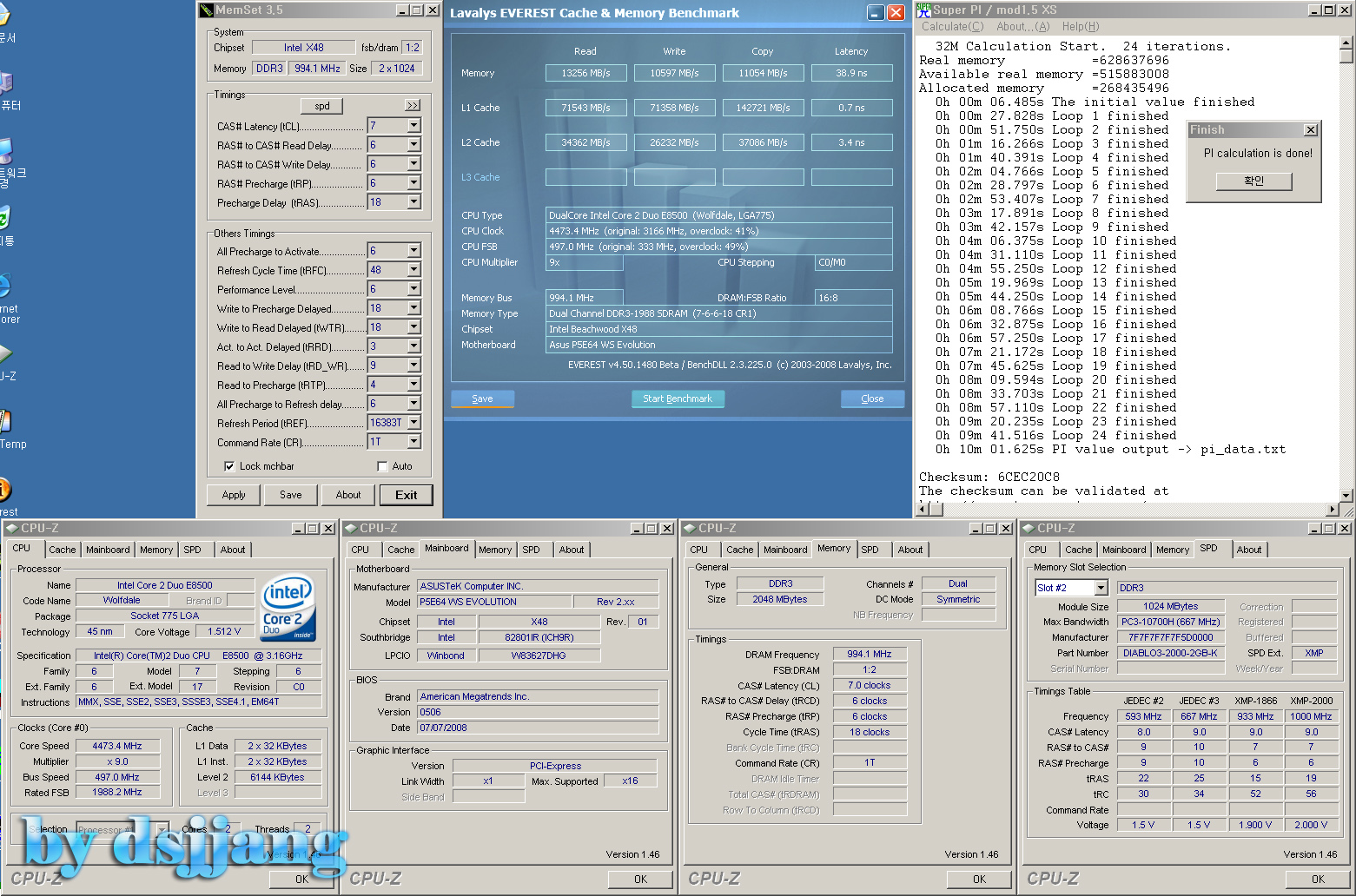Open Refresh Period (tREF) dropdown
Screen dimensions: 1356x896
413,423
